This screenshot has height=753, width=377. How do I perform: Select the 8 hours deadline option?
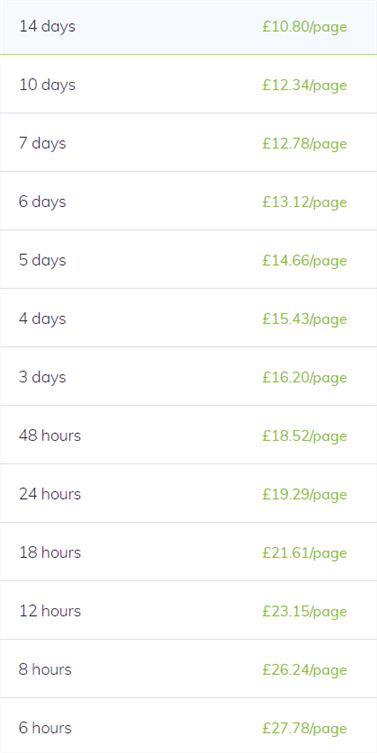[188, 669]
